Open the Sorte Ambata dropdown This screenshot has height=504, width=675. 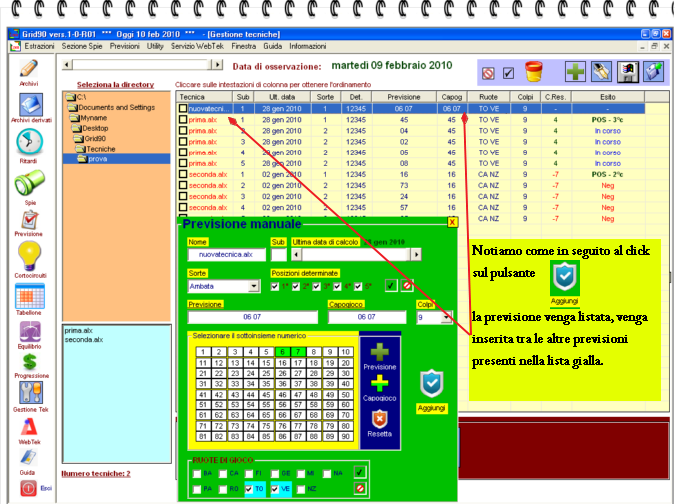pos(254,286)
